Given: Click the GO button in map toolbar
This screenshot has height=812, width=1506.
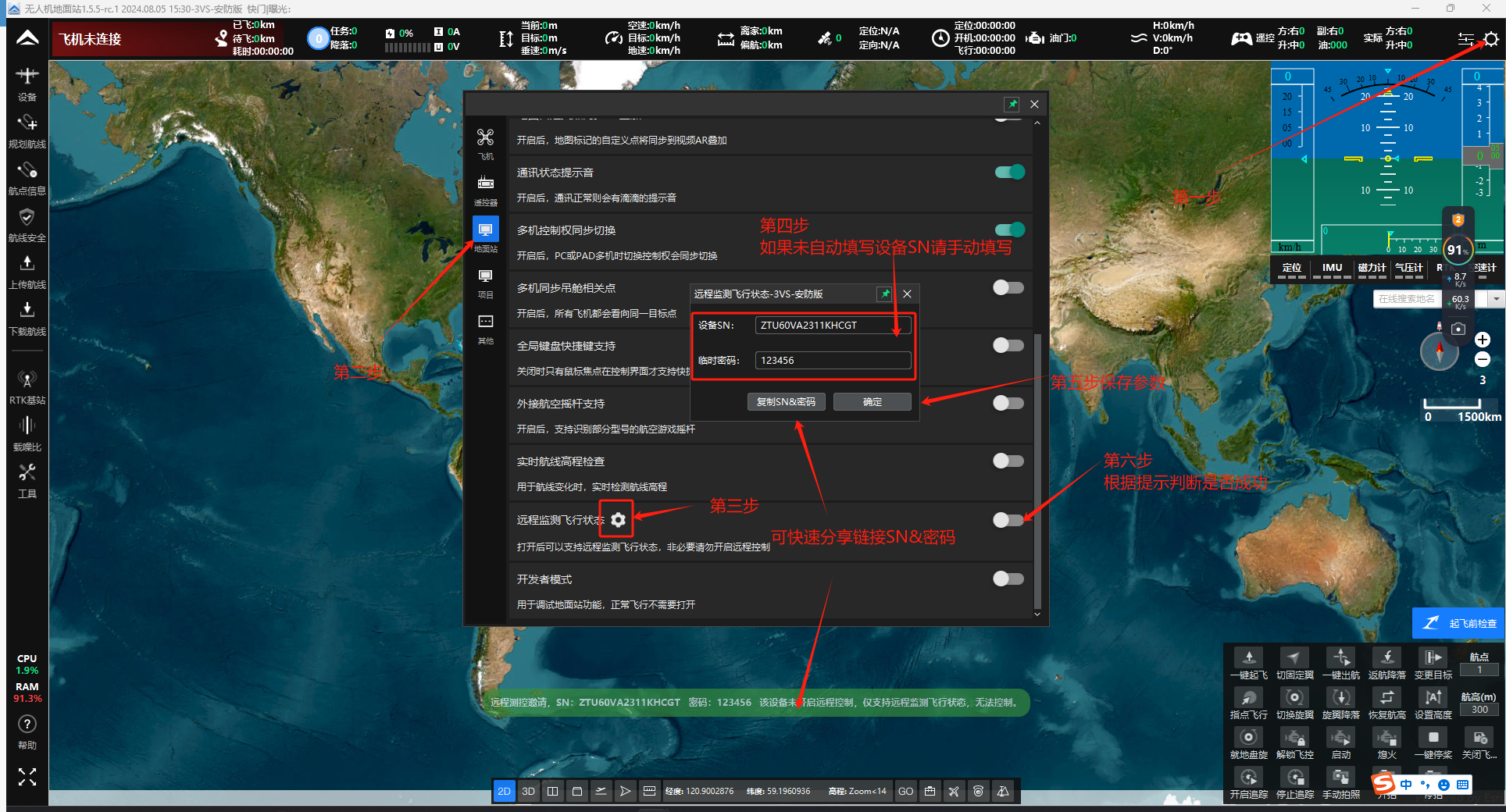Looking at the screenshot, I should (x=905, y=791).
